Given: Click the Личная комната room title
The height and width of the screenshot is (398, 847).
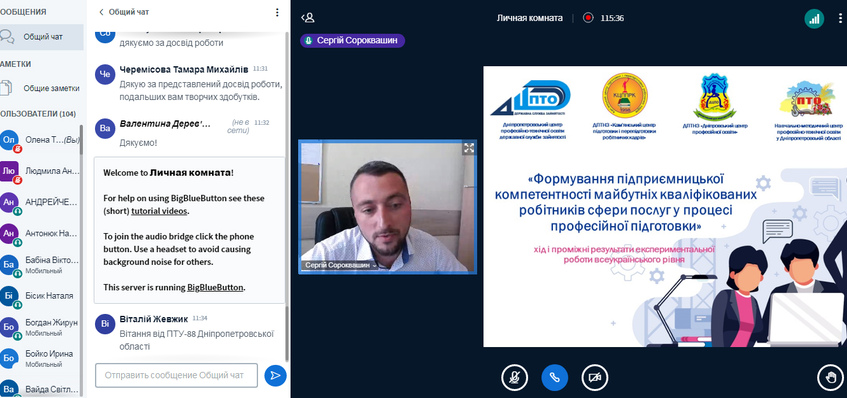Looking at the screenshot, I should pos(529,18).
